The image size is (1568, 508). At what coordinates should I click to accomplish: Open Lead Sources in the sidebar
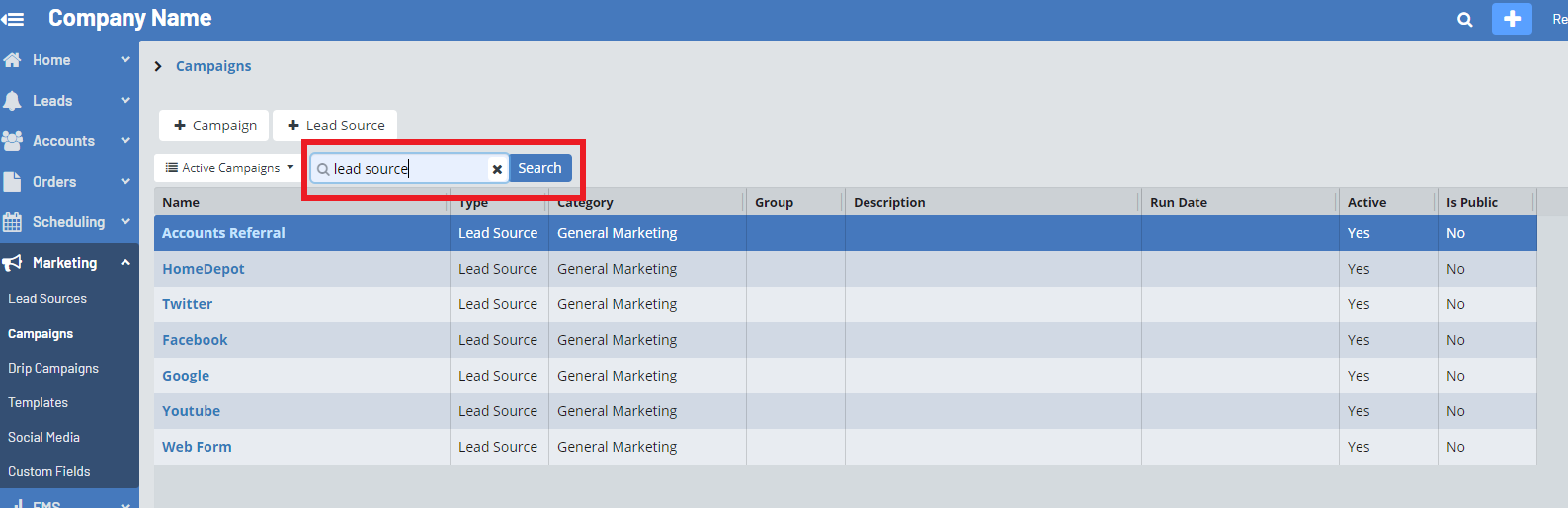tap(47, 299)
